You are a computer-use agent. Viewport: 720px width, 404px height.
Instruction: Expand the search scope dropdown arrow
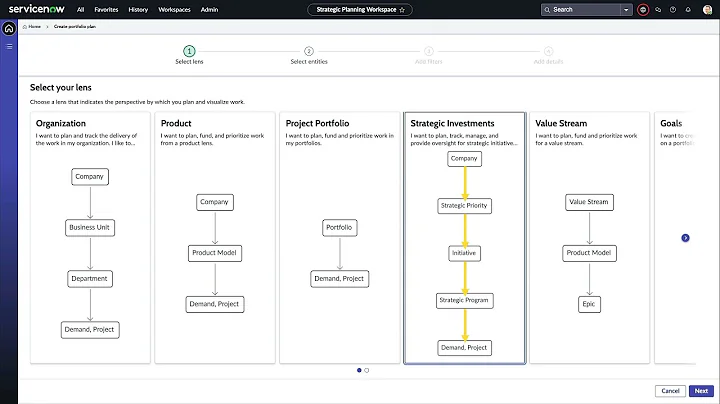pos(626,9)
